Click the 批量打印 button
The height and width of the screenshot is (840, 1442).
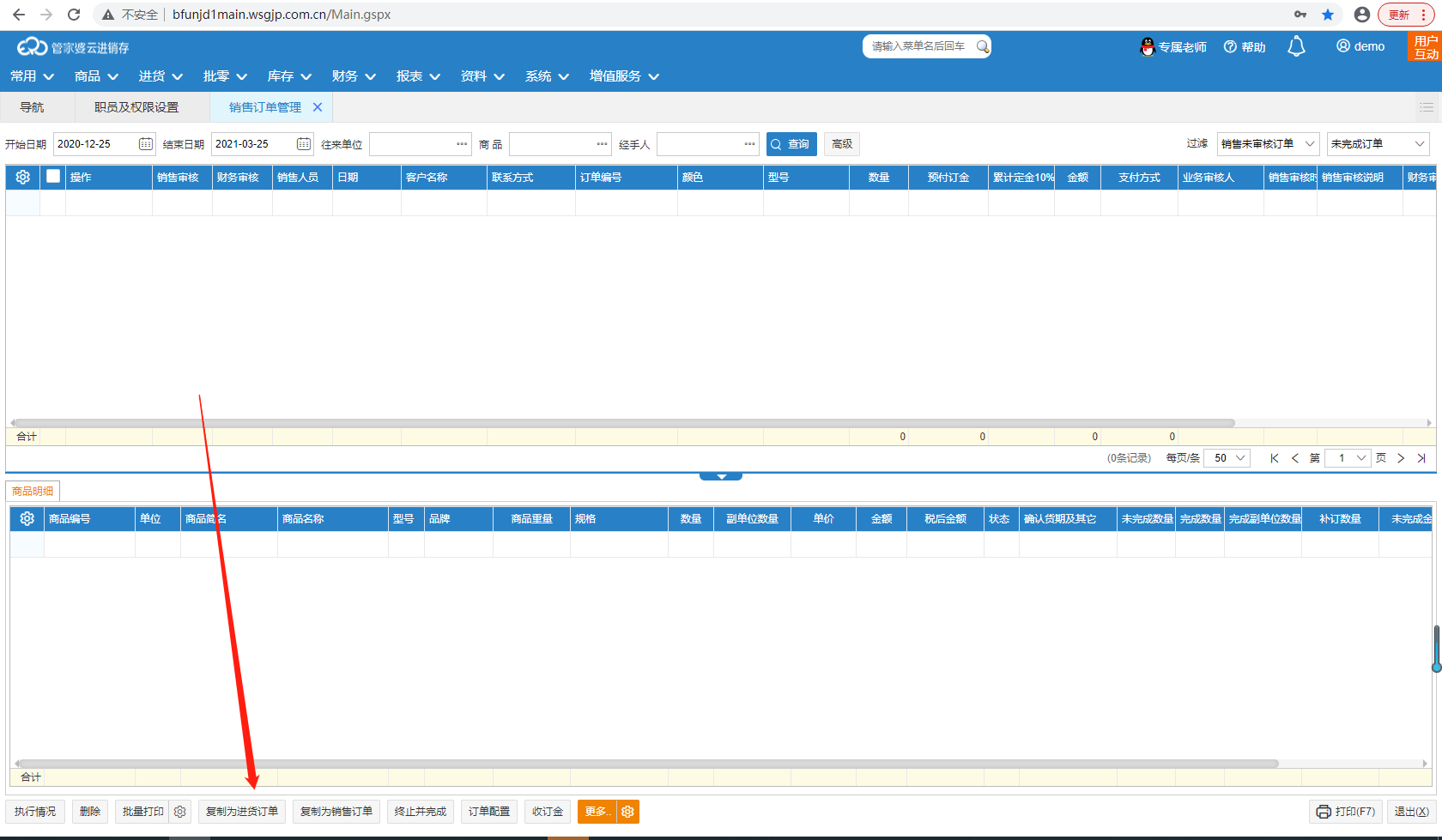[x=142, y=812]
